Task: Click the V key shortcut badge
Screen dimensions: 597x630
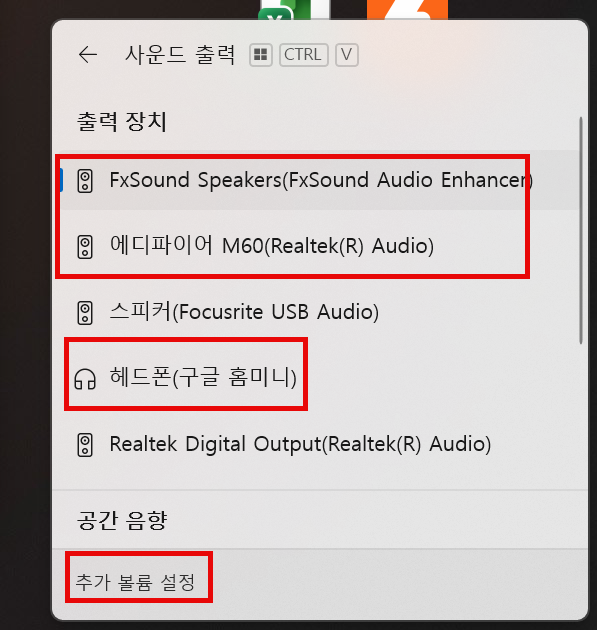Action: (x=347, y=55)
